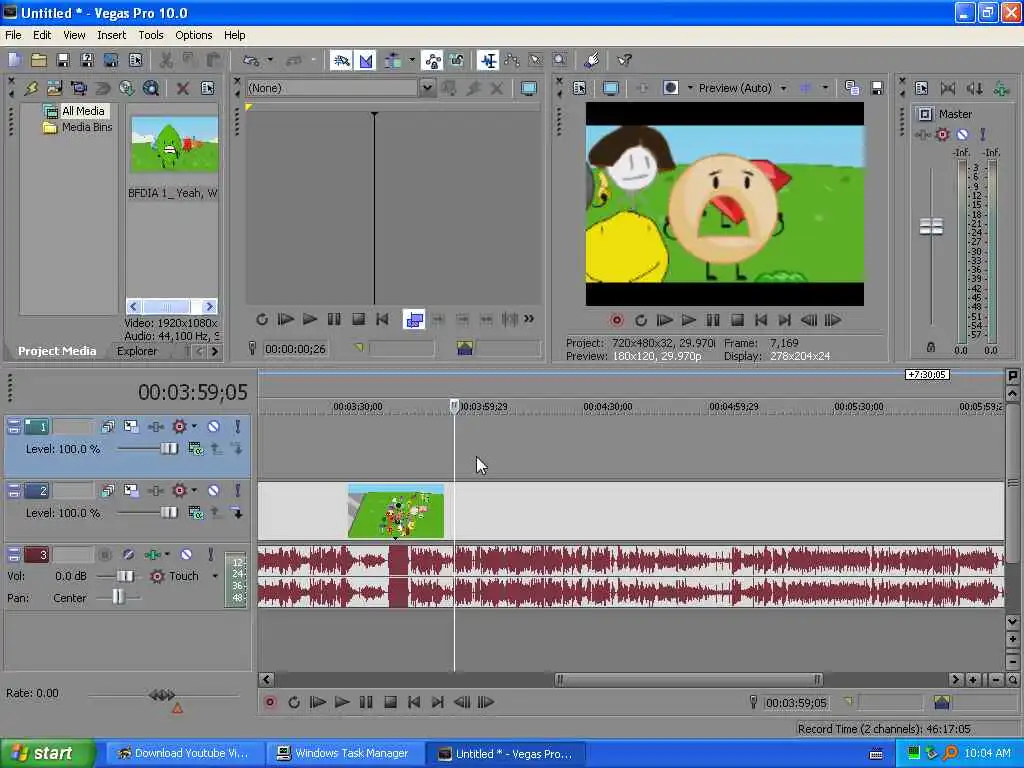Click Import Media lightning icon
1024x768 pixels.
(x=31, y=88)
